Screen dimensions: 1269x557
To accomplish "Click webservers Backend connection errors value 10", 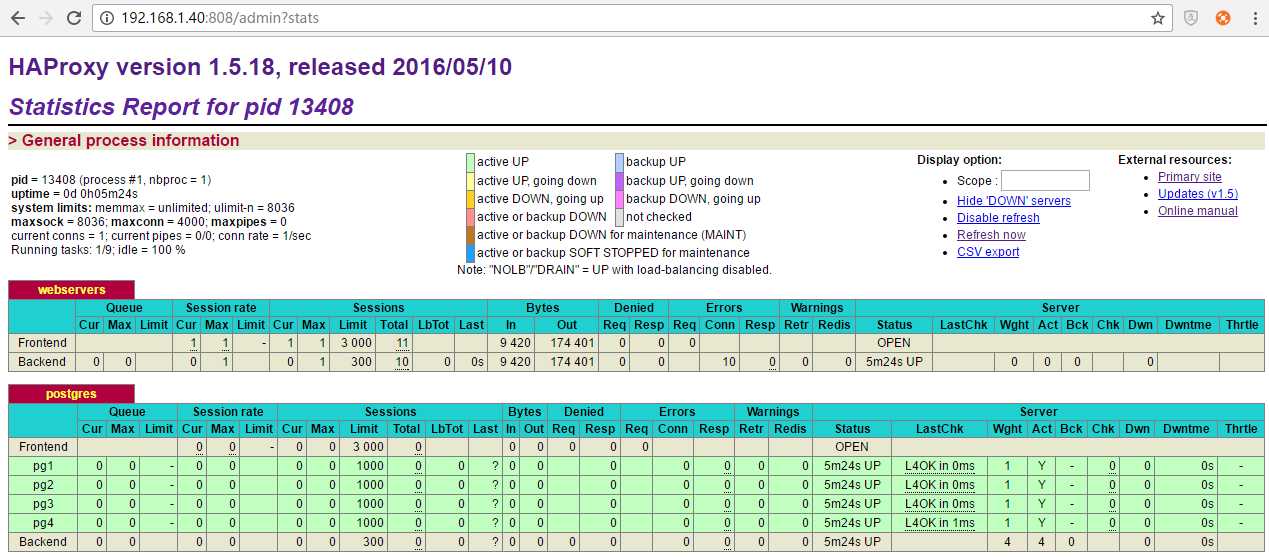I will pyautogui.click(x=729, y=362).
